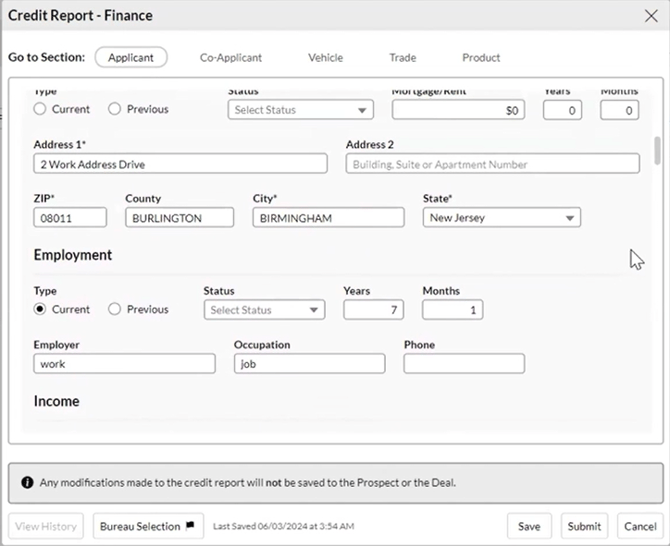
Task: Click the Employer input field
Action: coord(124,364)
